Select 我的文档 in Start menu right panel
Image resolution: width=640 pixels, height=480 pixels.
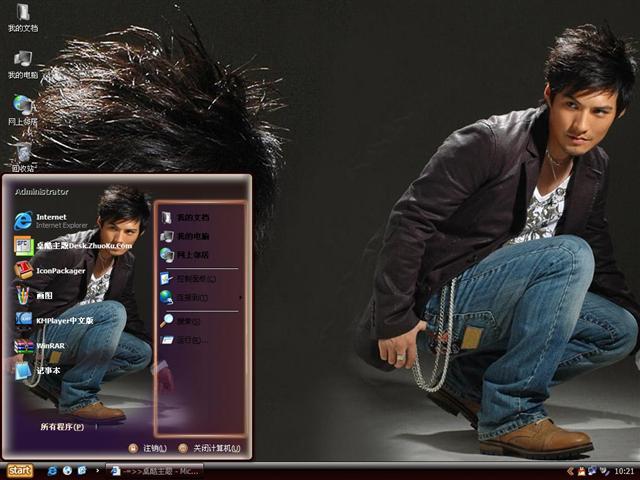coord(192,217)
